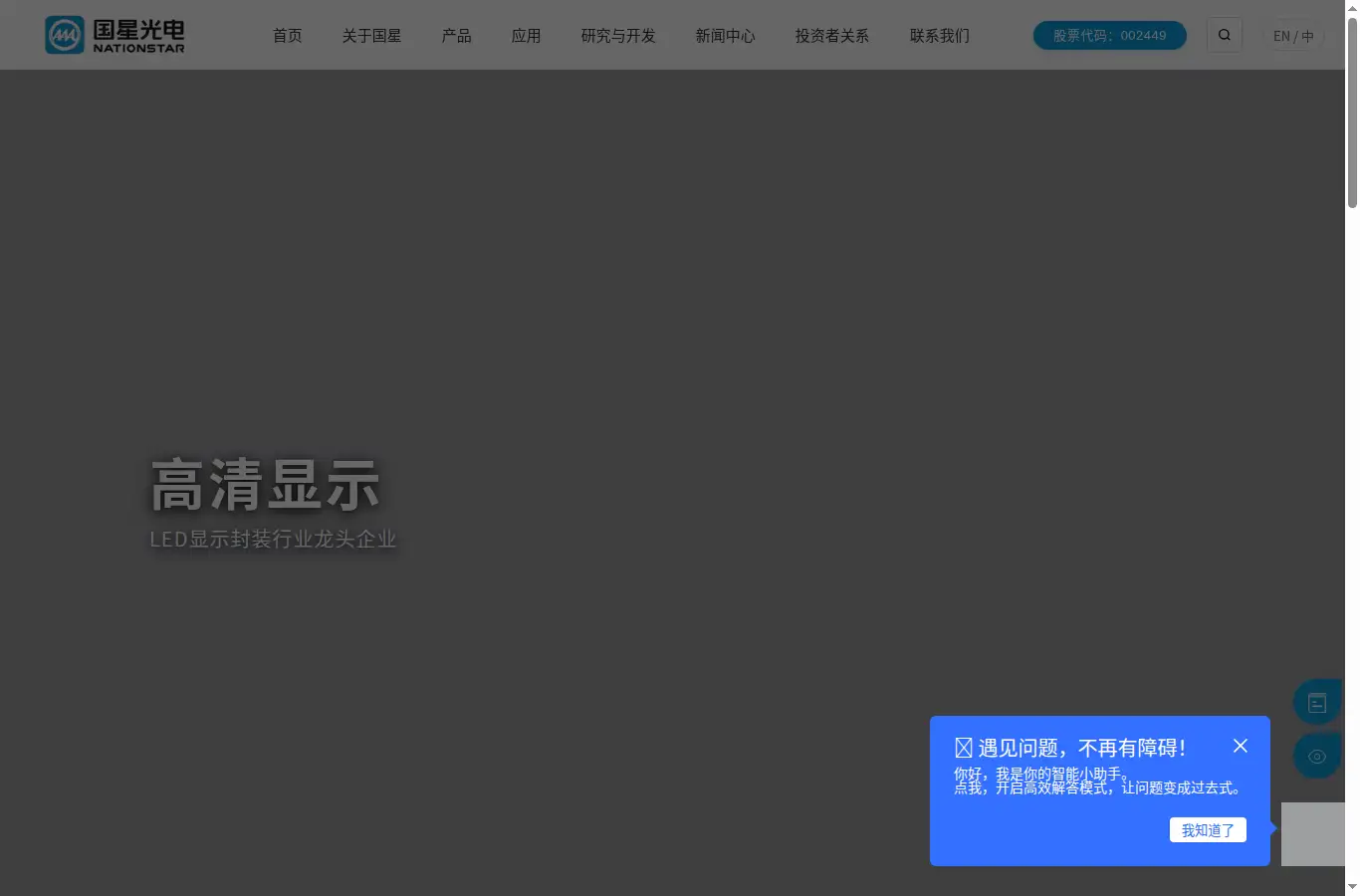Image resolution: width=1360 pixels, height=896 pixels.
Task: Open 联系我们 menu item
Action: coord(939,36)
